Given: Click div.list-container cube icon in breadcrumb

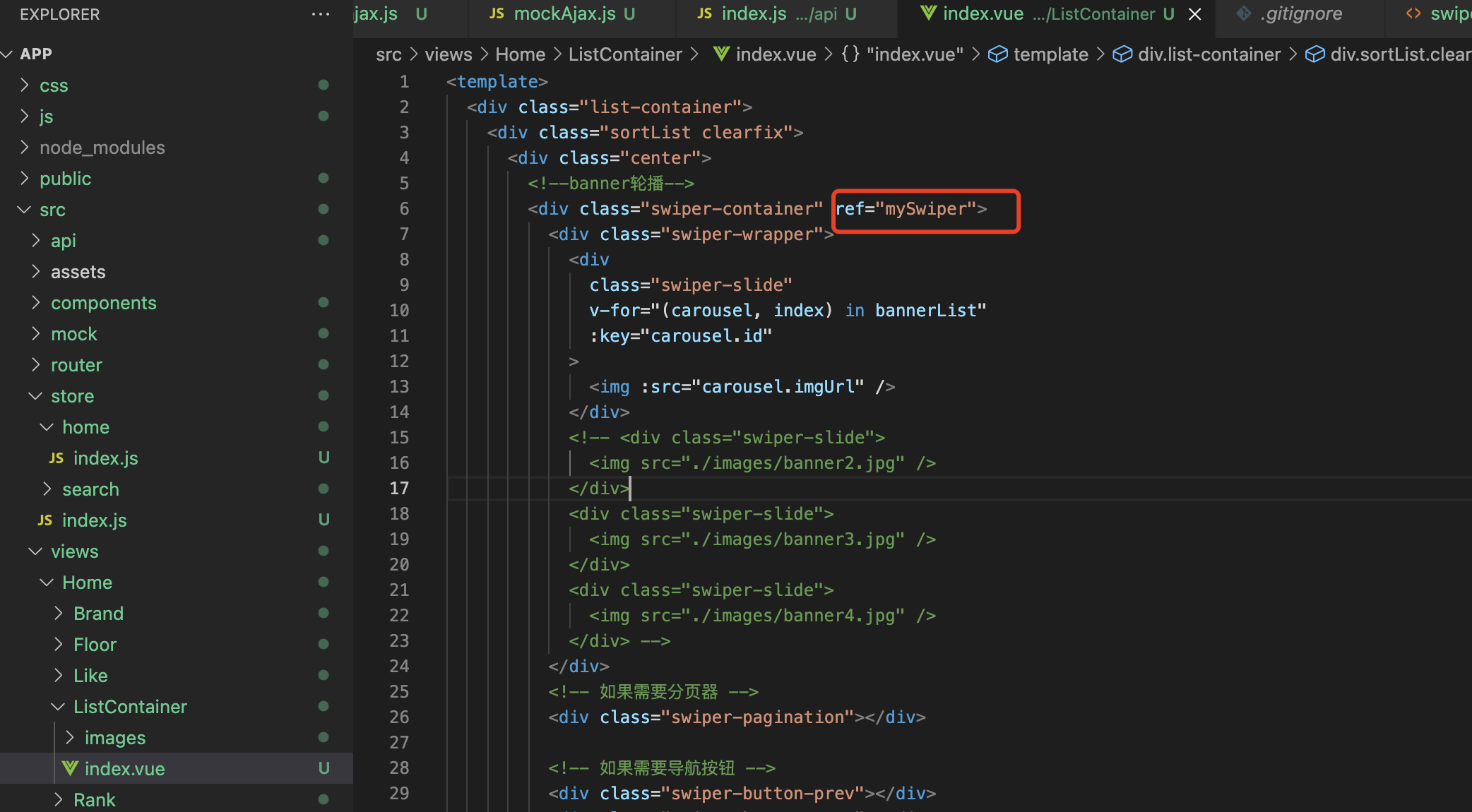Looking at the screenshot, I should pos(1122,54).
